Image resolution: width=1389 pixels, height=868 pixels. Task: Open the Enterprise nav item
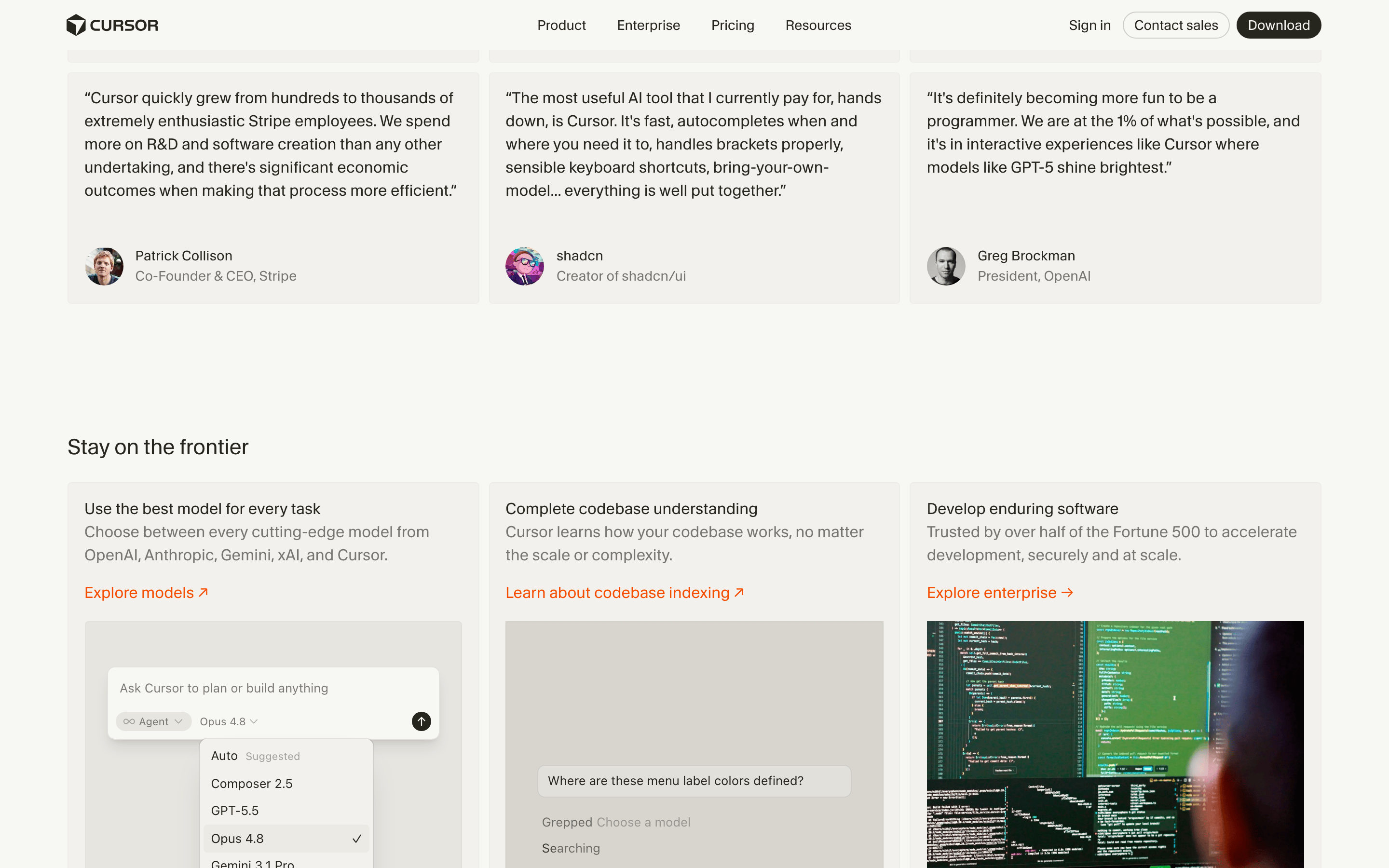click(649, 25)
